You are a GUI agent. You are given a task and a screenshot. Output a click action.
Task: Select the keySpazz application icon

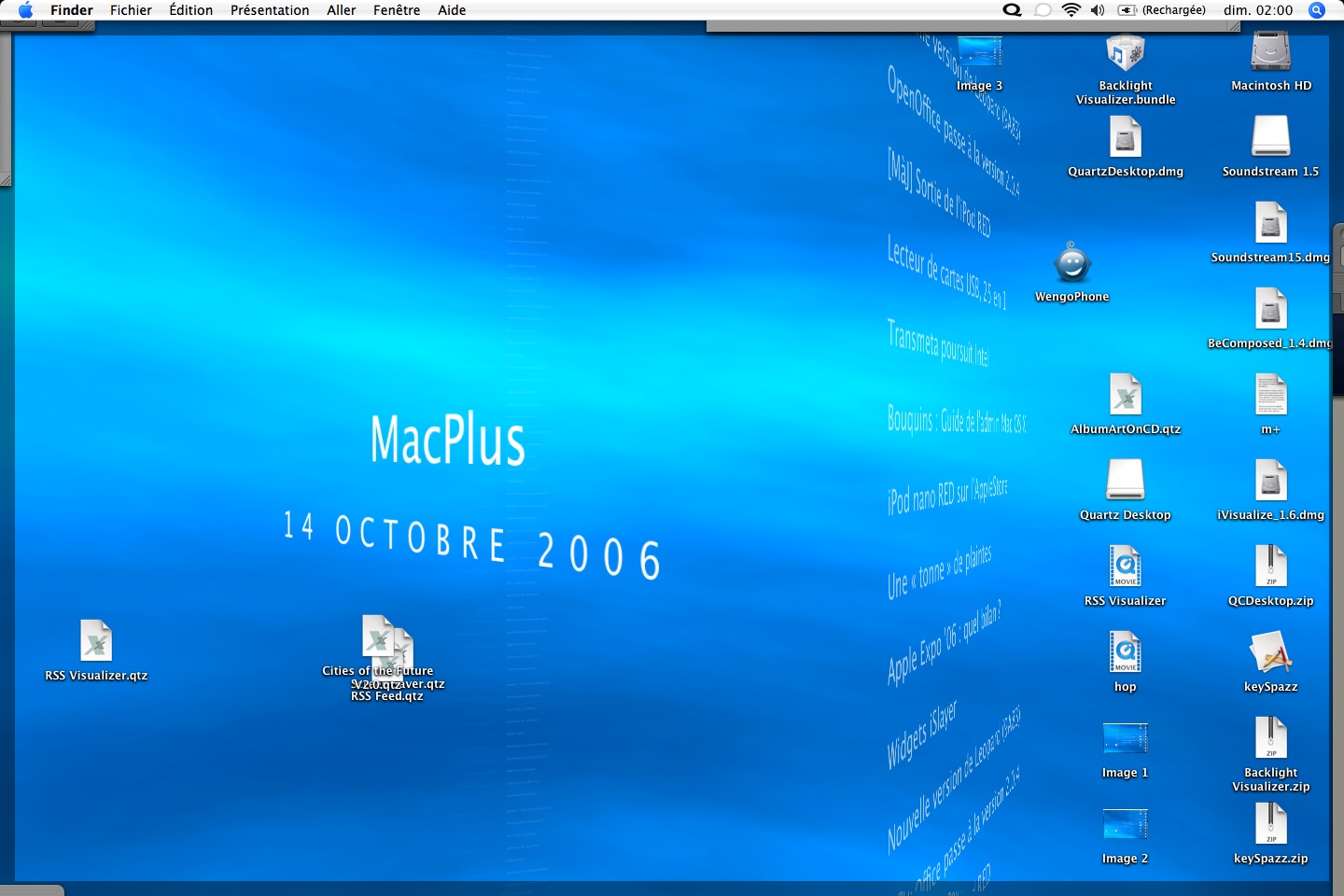point(1270,653)
